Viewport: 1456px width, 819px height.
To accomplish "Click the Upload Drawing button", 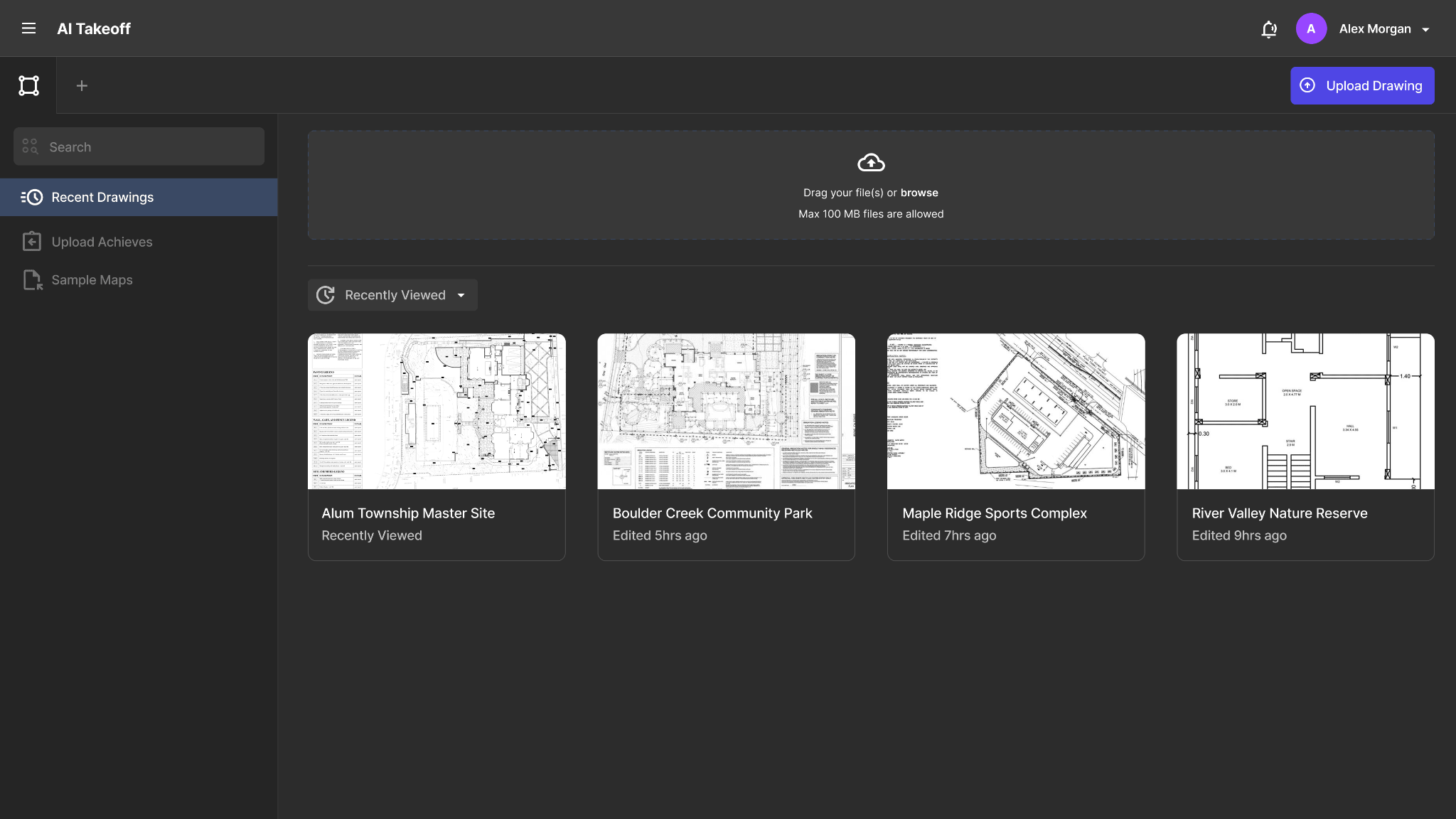I will click(1362, 85).
